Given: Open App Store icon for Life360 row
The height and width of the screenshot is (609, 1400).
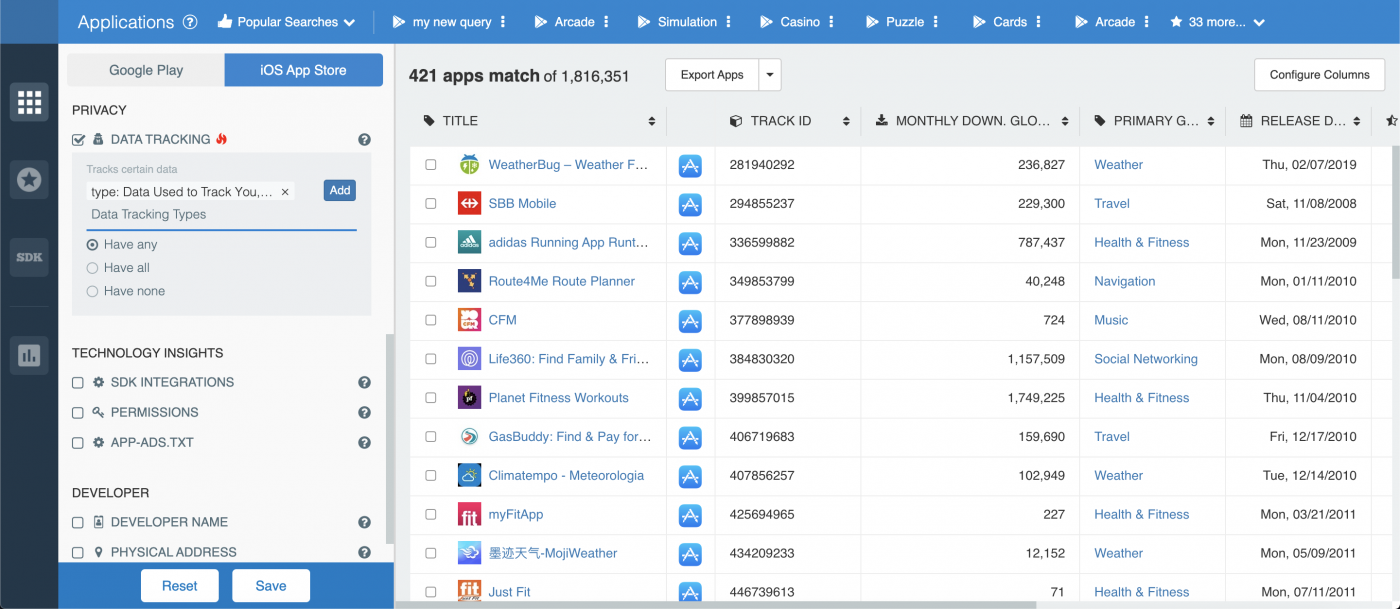Looking at the screenshot, I should pos(690,360).
